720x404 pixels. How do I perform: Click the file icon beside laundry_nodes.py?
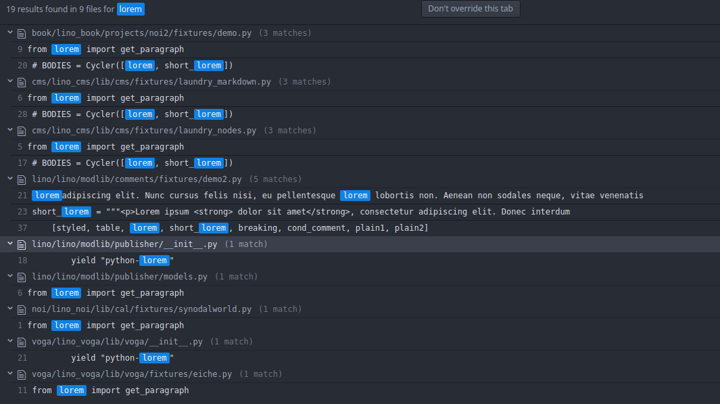pyautogui.click(x=21, y=131)
